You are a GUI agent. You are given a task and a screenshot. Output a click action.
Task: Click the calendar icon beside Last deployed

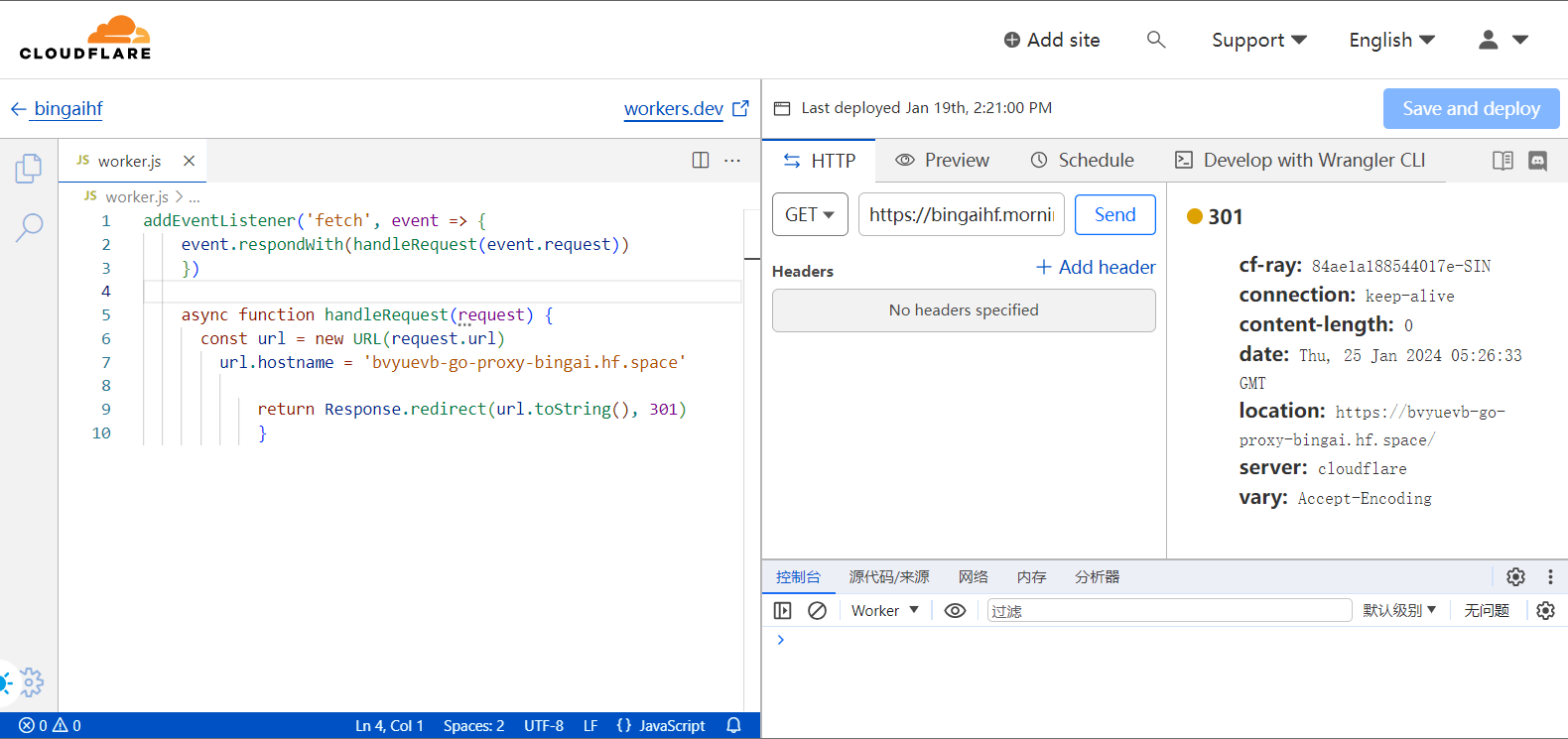coord(782,108)
